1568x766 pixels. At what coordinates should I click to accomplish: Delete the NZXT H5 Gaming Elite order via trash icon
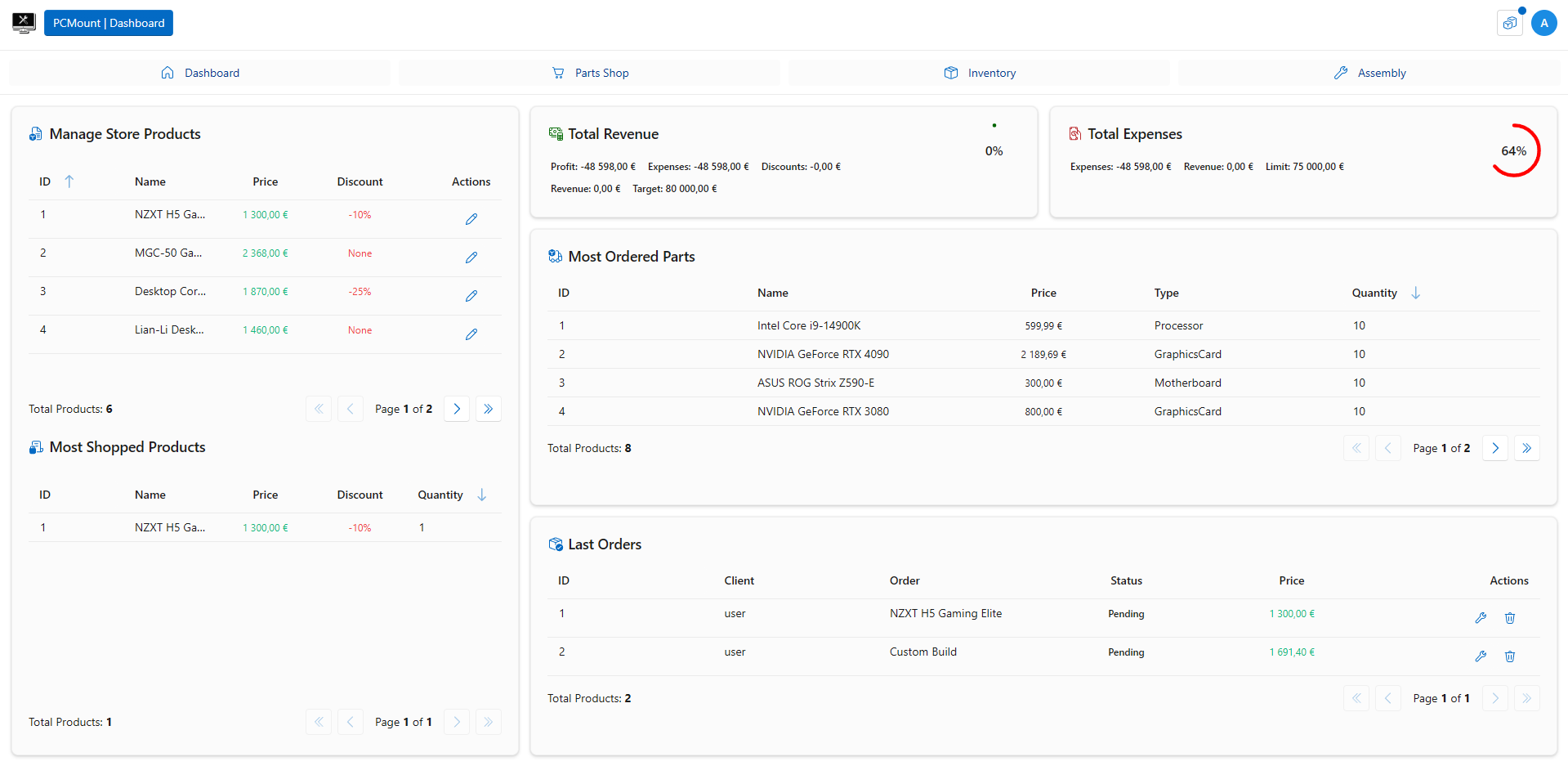(x=1510, y=618)
